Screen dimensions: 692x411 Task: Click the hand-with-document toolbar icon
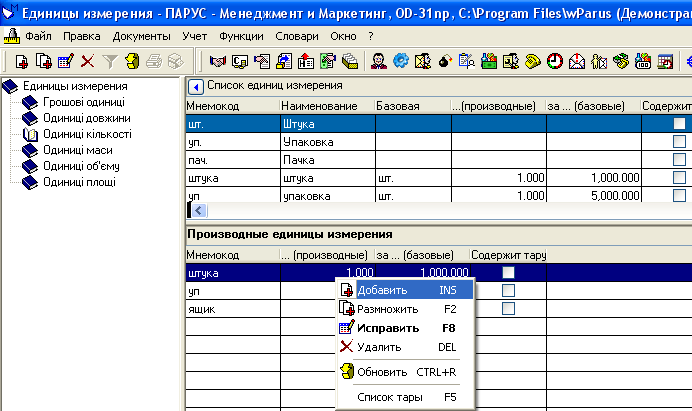pyautogui.click(x=262, y=61)
